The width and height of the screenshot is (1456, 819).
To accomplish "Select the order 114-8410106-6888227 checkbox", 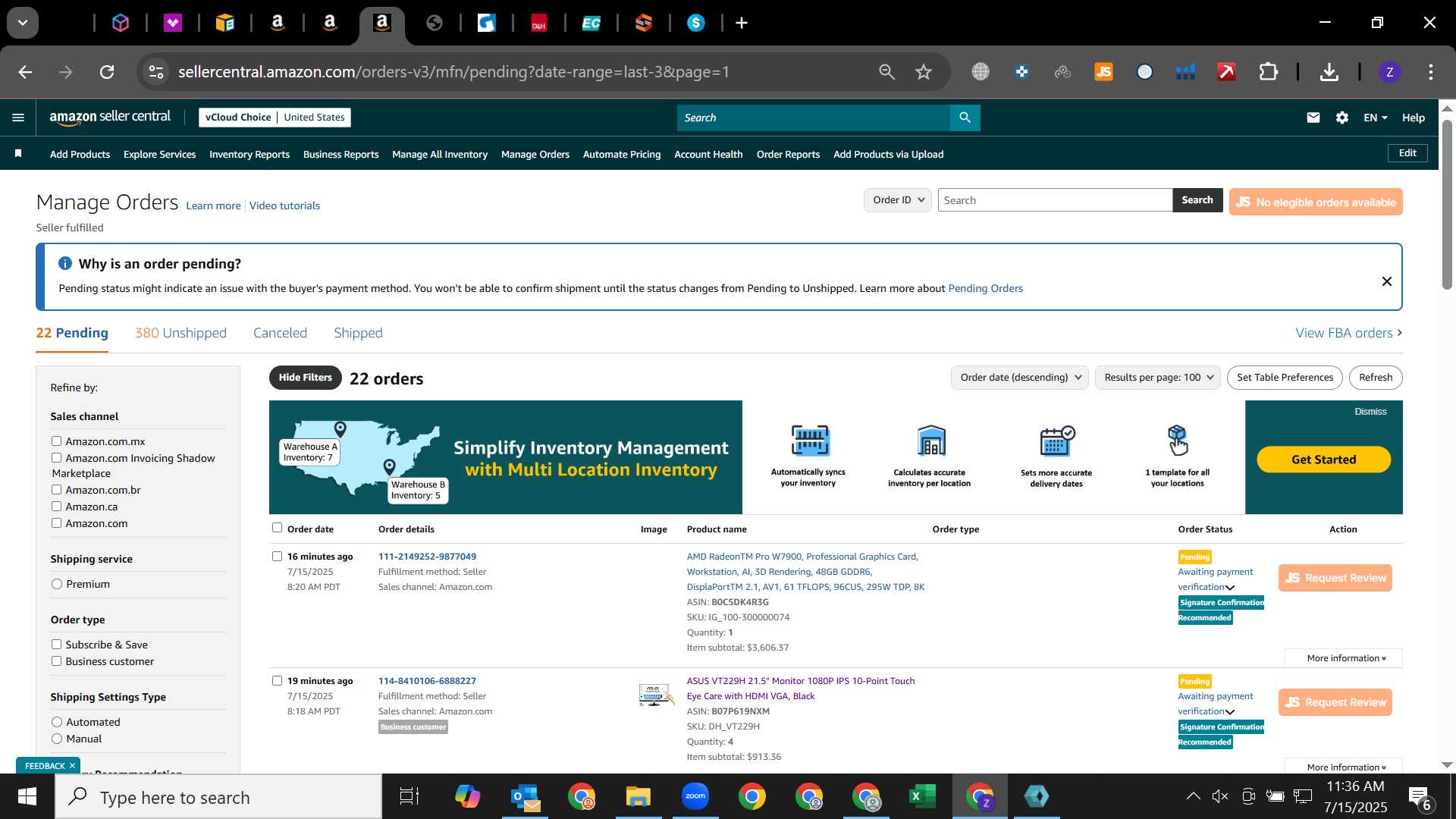I will (x=277, y=680).
